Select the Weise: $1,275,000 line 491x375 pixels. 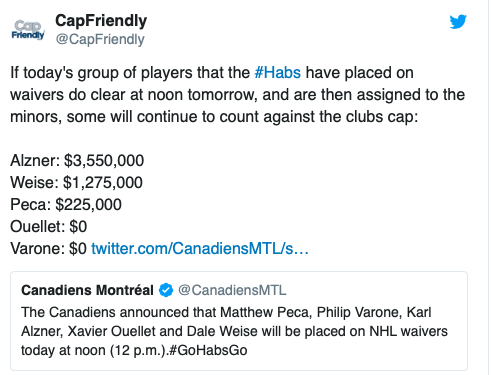point(76,183)
